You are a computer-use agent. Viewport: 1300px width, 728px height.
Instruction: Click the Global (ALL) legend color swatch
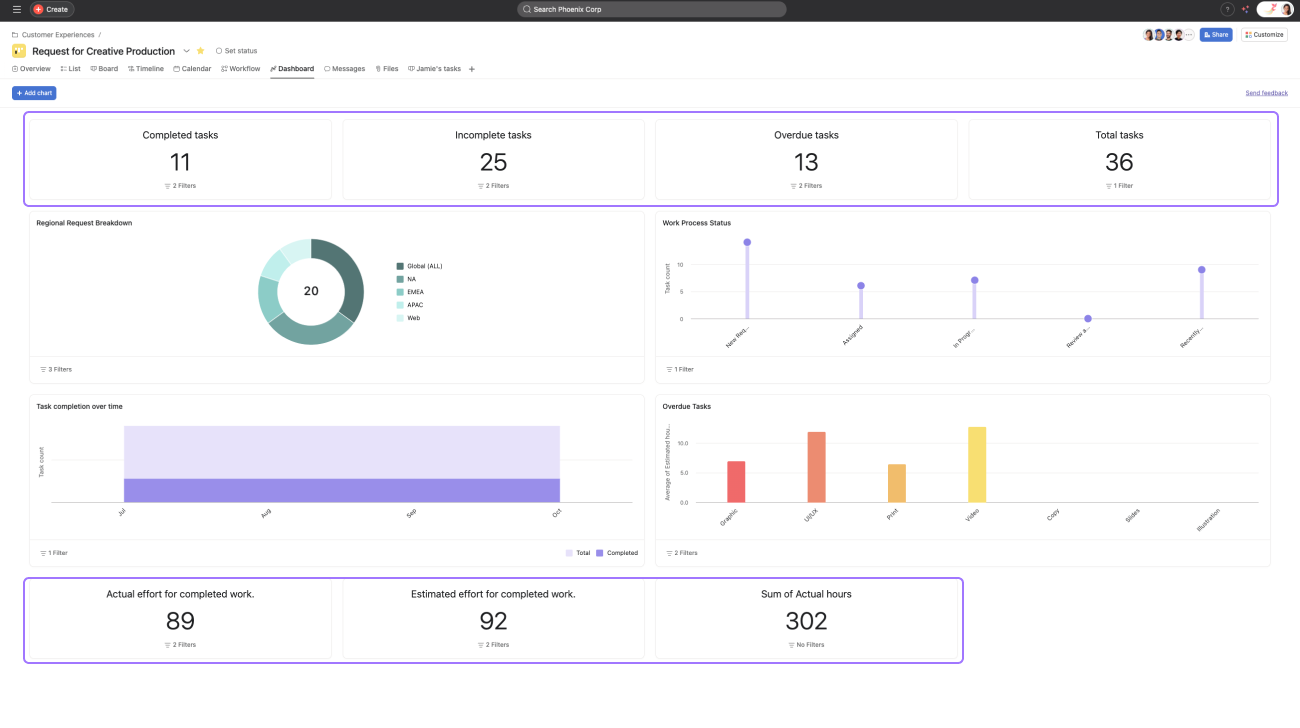[x=400, y=266]
